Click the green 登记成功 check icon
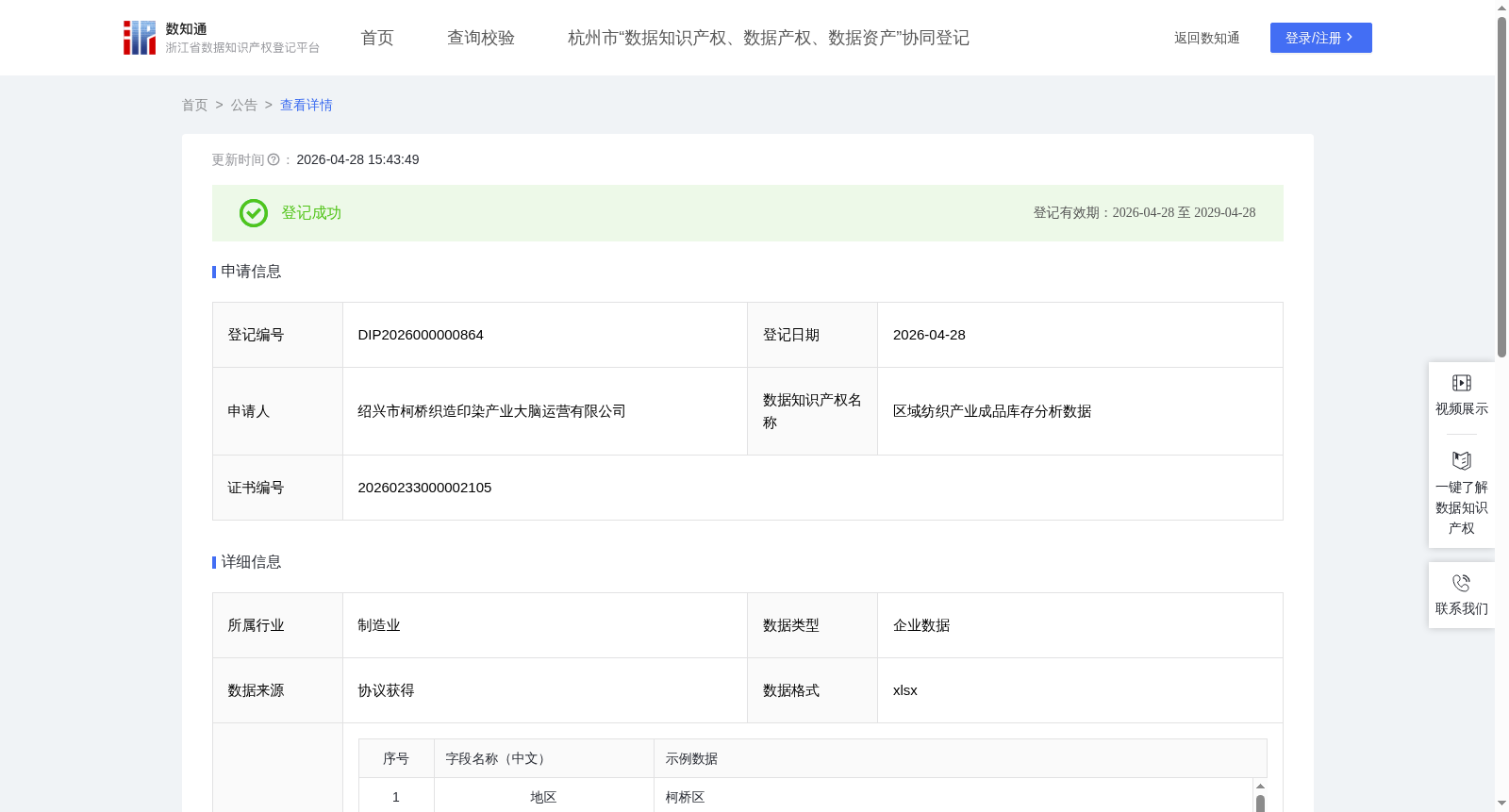Viewport: 1509px width, 812px height. coord(254,213)
